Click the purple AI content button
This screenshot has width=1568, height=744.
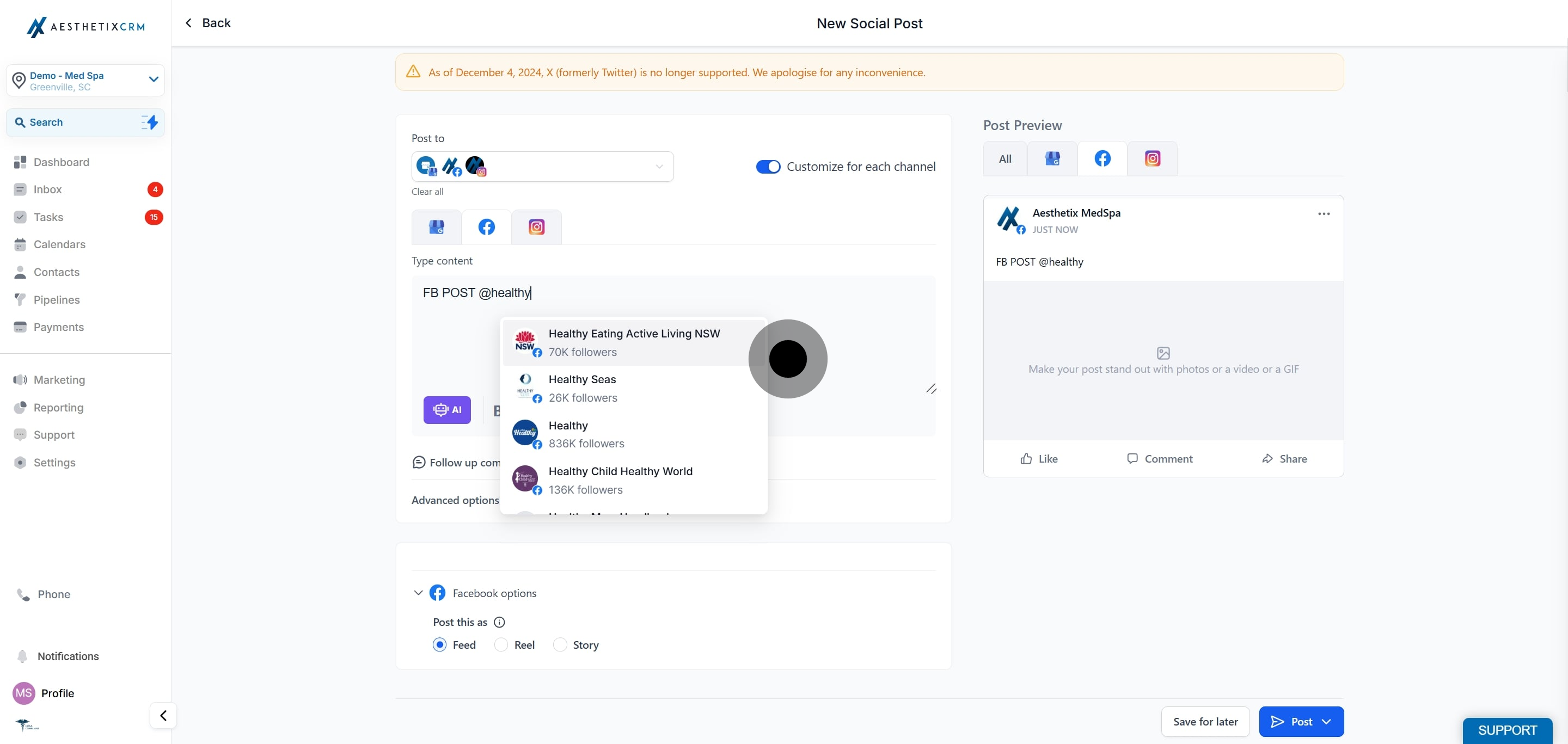[x=447, y=410]
